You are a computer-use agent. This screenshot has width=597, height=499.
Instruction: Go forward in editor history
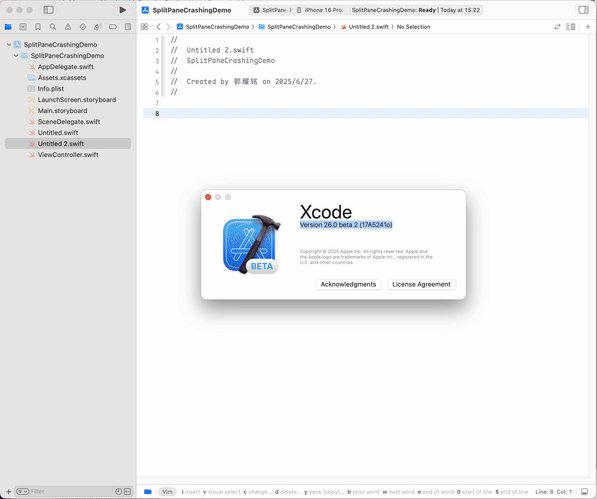click(168, 27)
